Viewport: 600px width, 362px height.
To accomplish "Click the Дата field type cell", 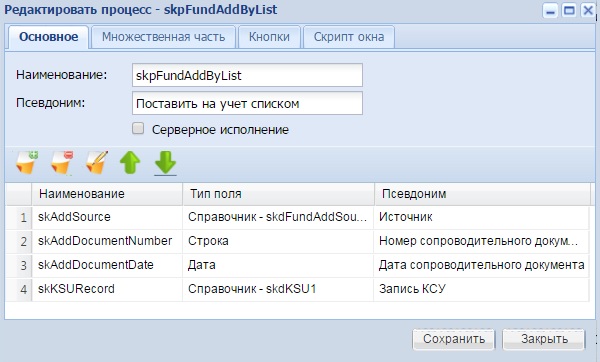I will pos(278,265).
